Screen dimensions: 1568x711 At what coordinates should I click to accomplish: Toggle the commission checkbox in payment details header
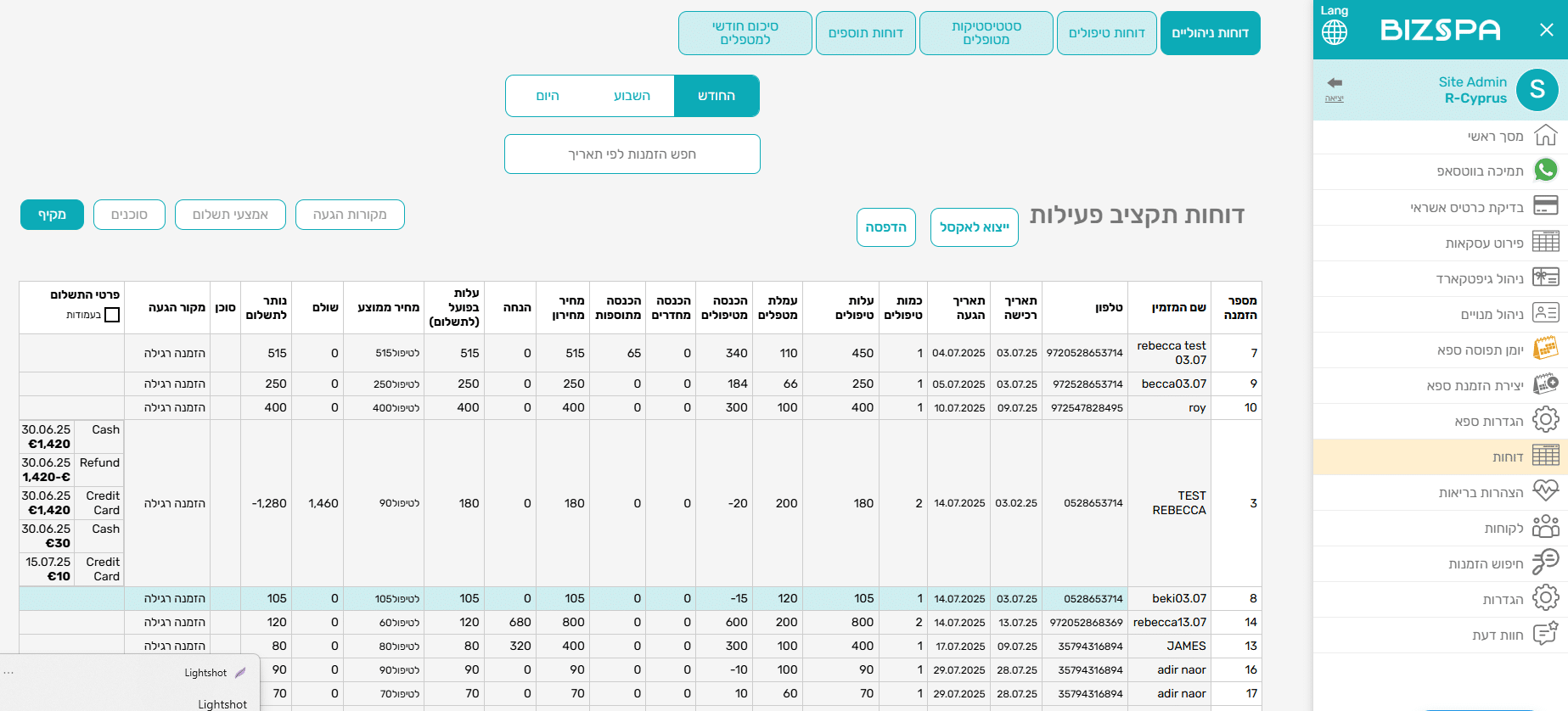coord(112,315)
